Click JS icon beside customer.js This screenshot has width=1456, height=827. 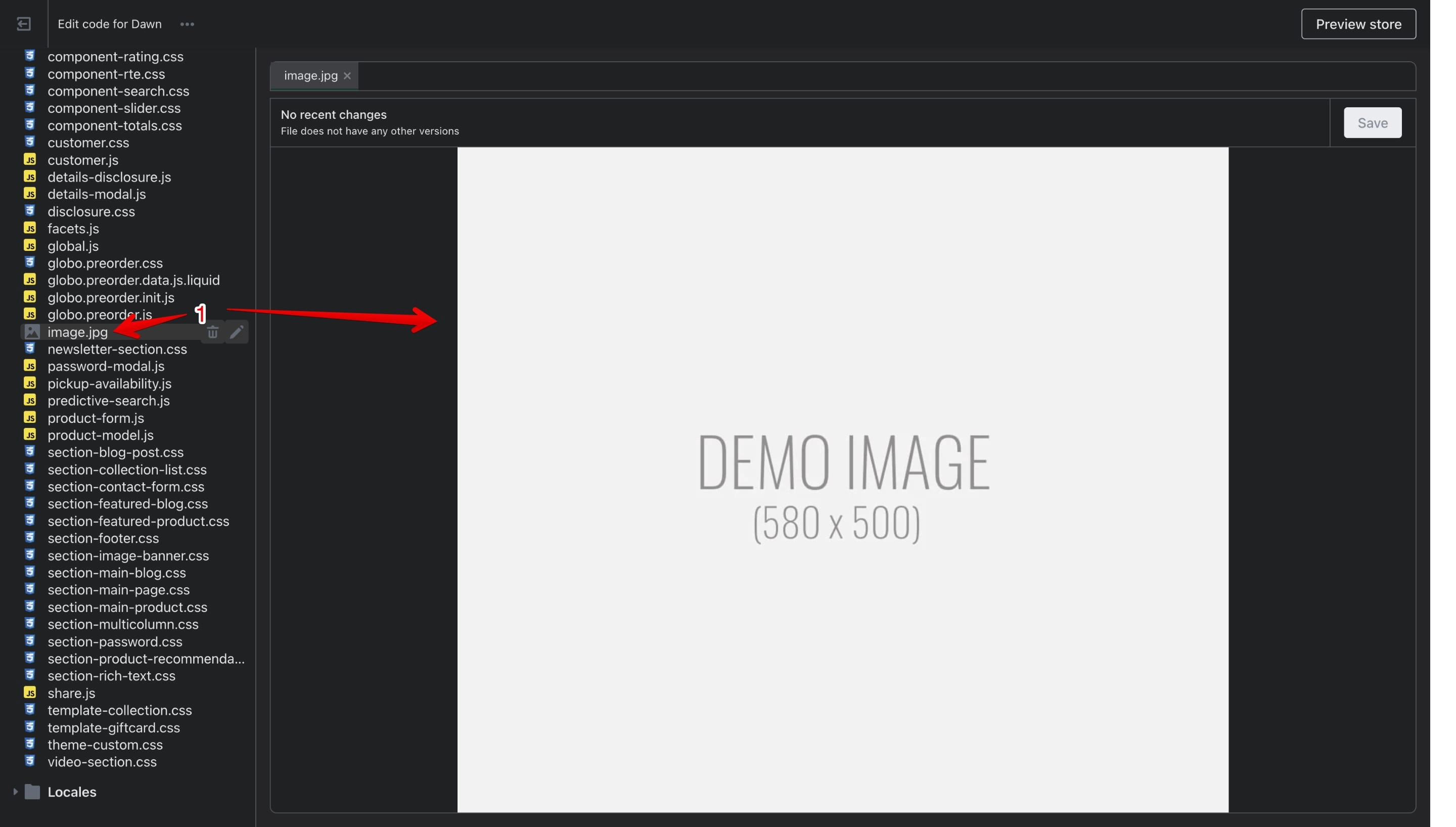coord(30,160)
